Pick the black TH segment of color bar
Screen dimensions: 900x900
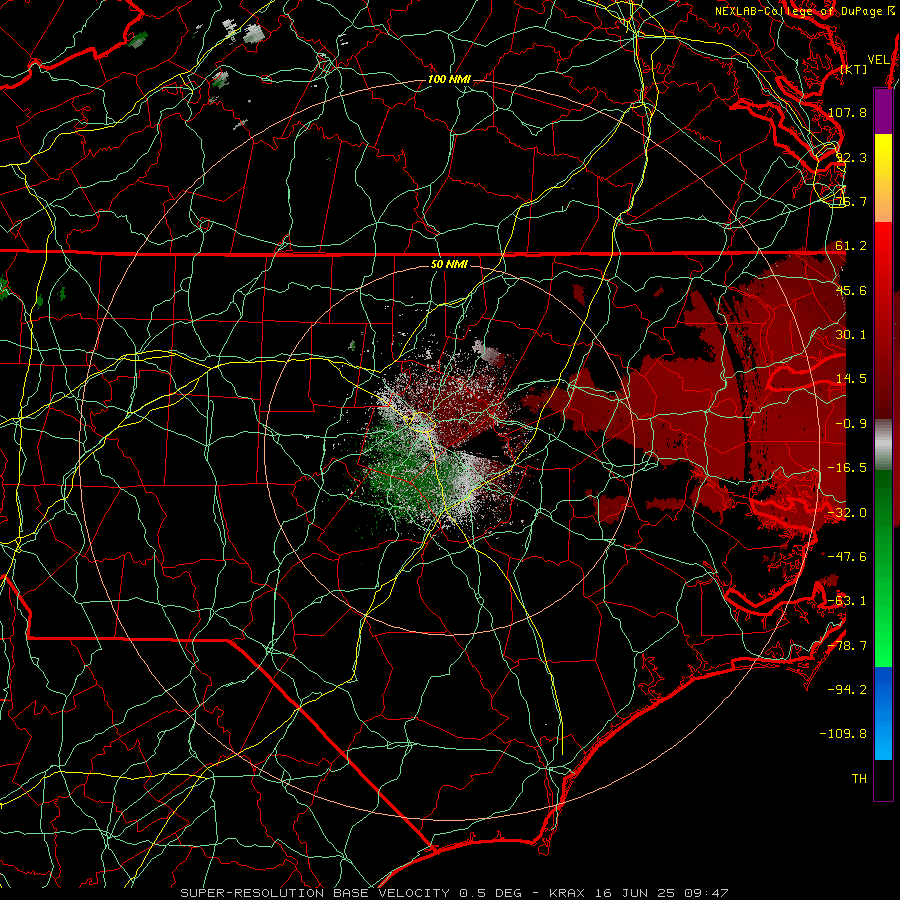(883, 780)
